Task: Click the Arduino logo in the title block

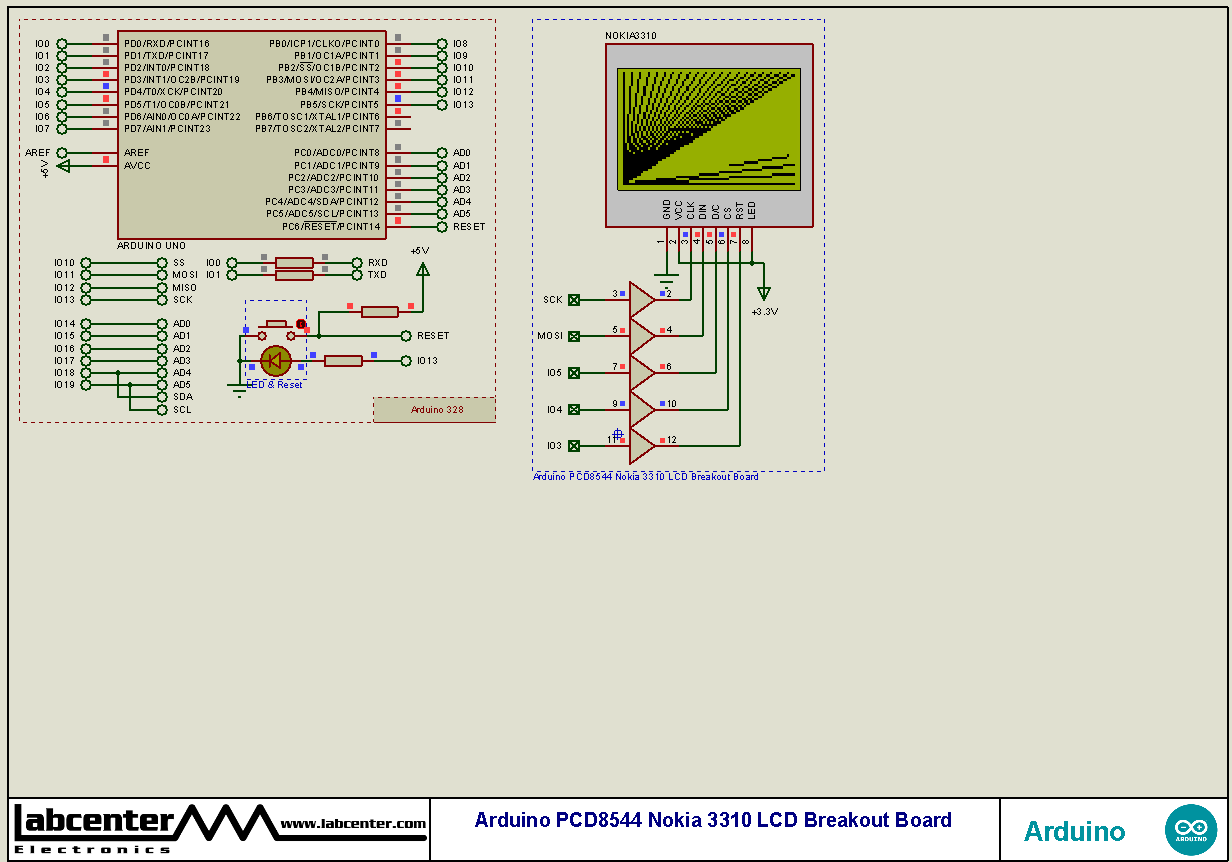Action: point(1191,829)
